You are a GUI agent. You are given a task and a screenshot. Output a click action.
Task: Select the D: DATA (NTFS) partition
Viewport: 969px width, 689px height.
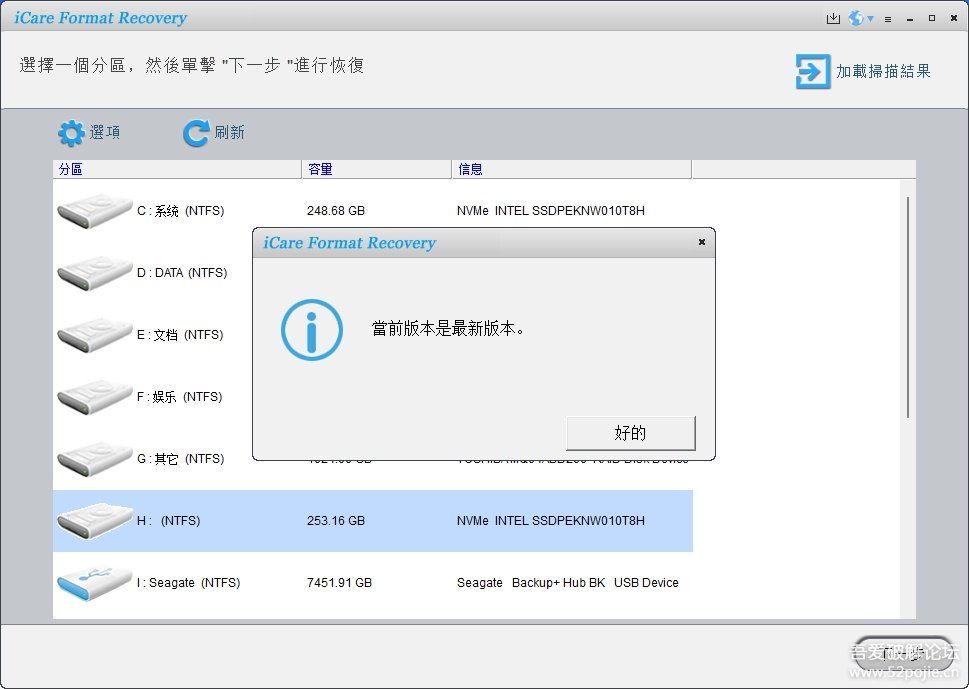[181, 273]
